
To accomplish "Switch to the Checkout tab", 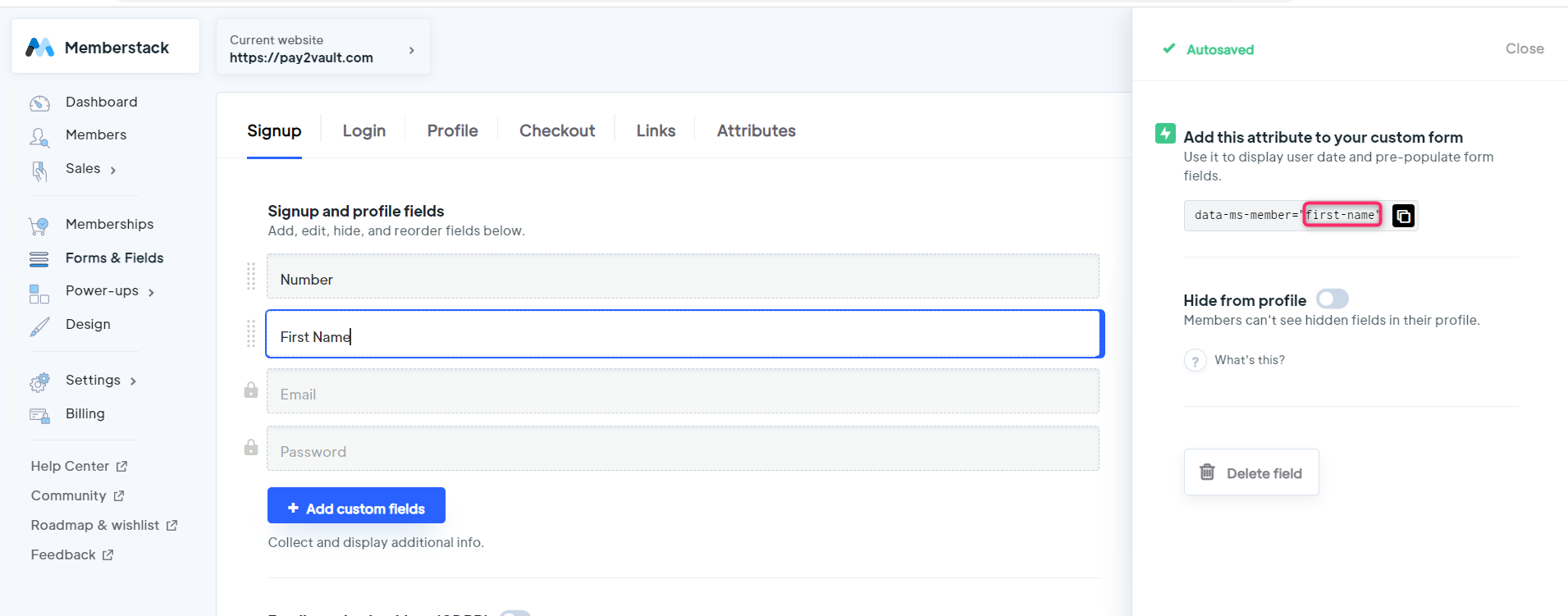I will pos(556,131).
